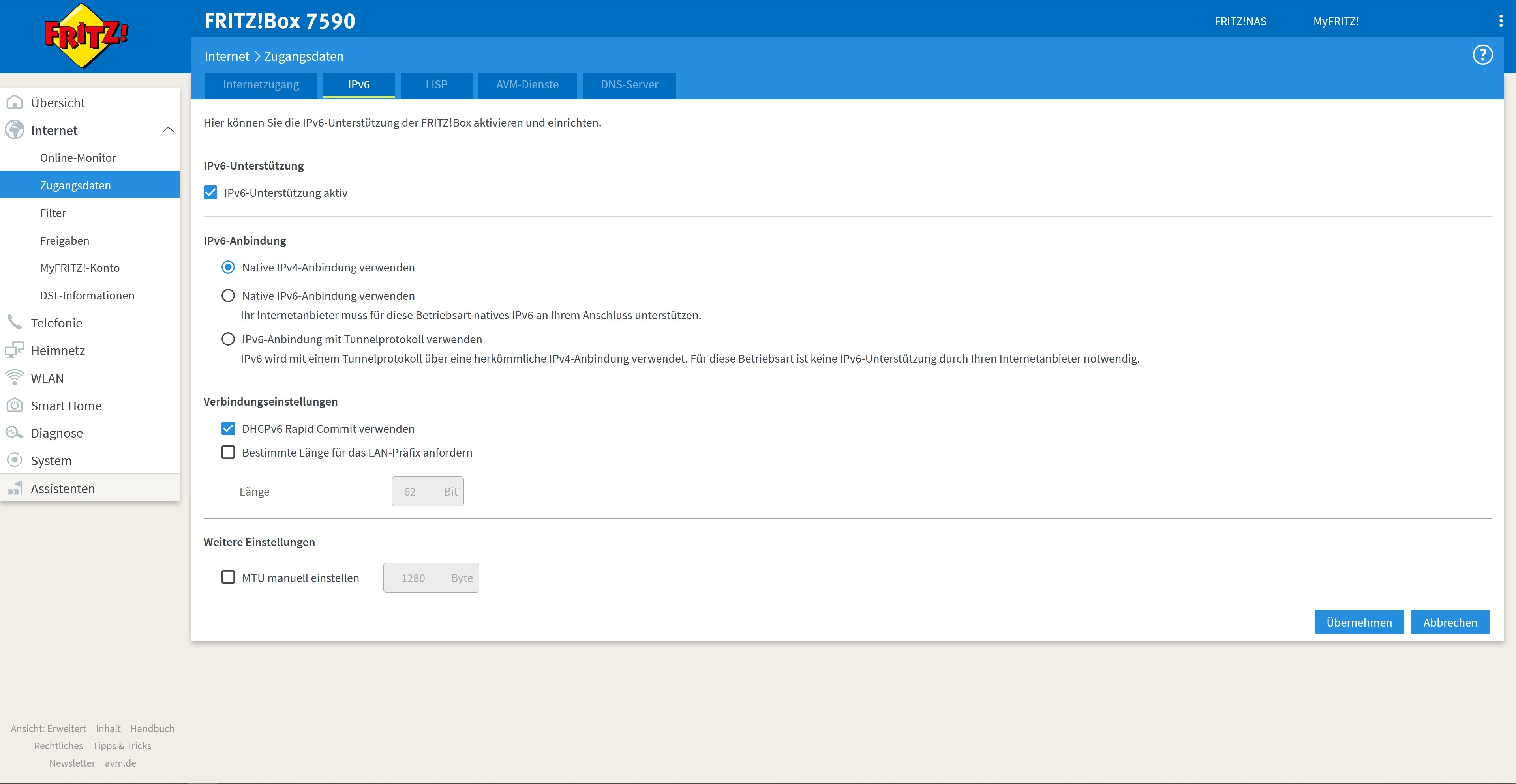Click the Übersicht house icon
The width and height of the screenshot is (1516, 784).
coord(15,102)
